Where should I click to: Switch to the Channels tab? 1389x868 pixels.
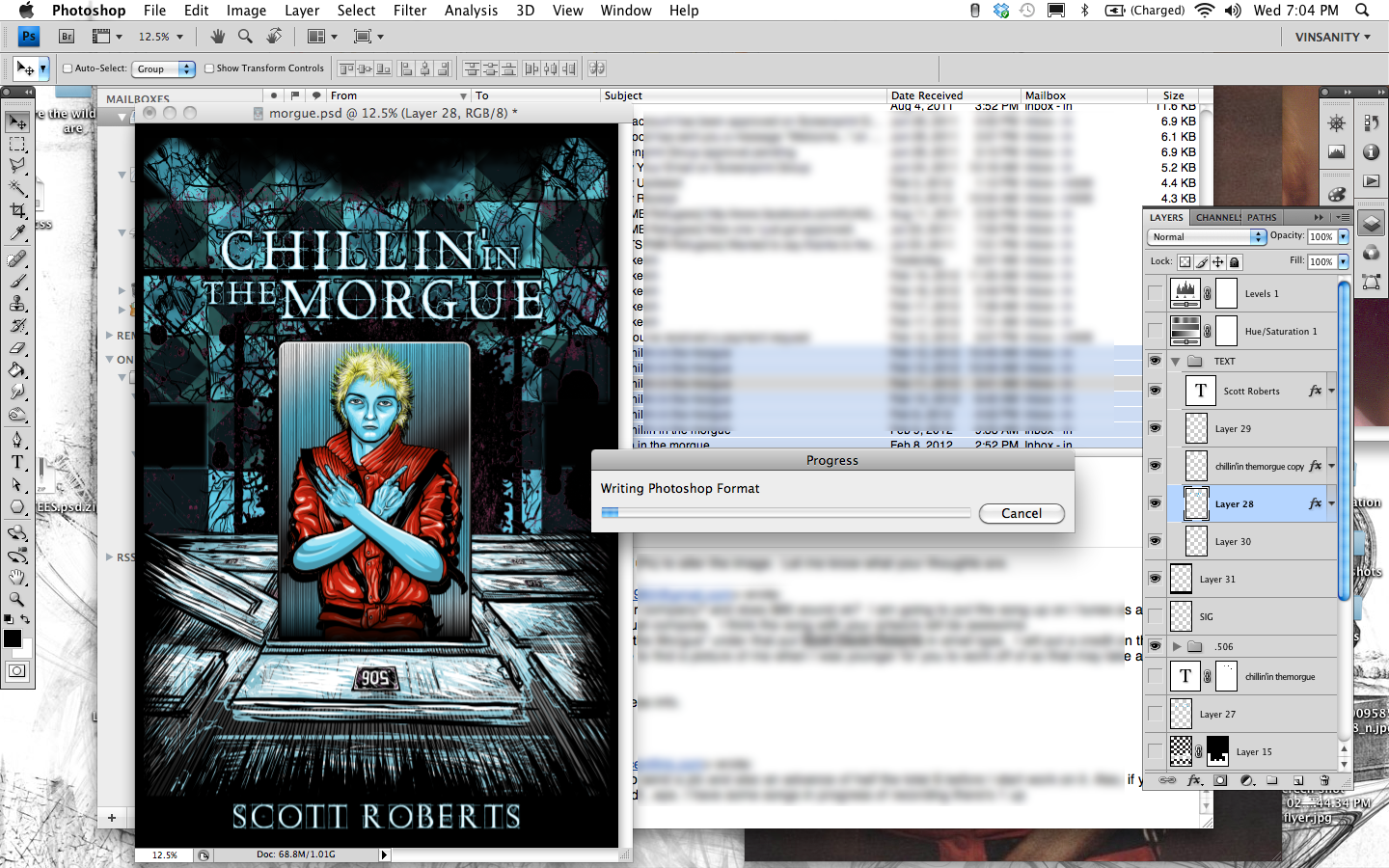point(1217,217)
